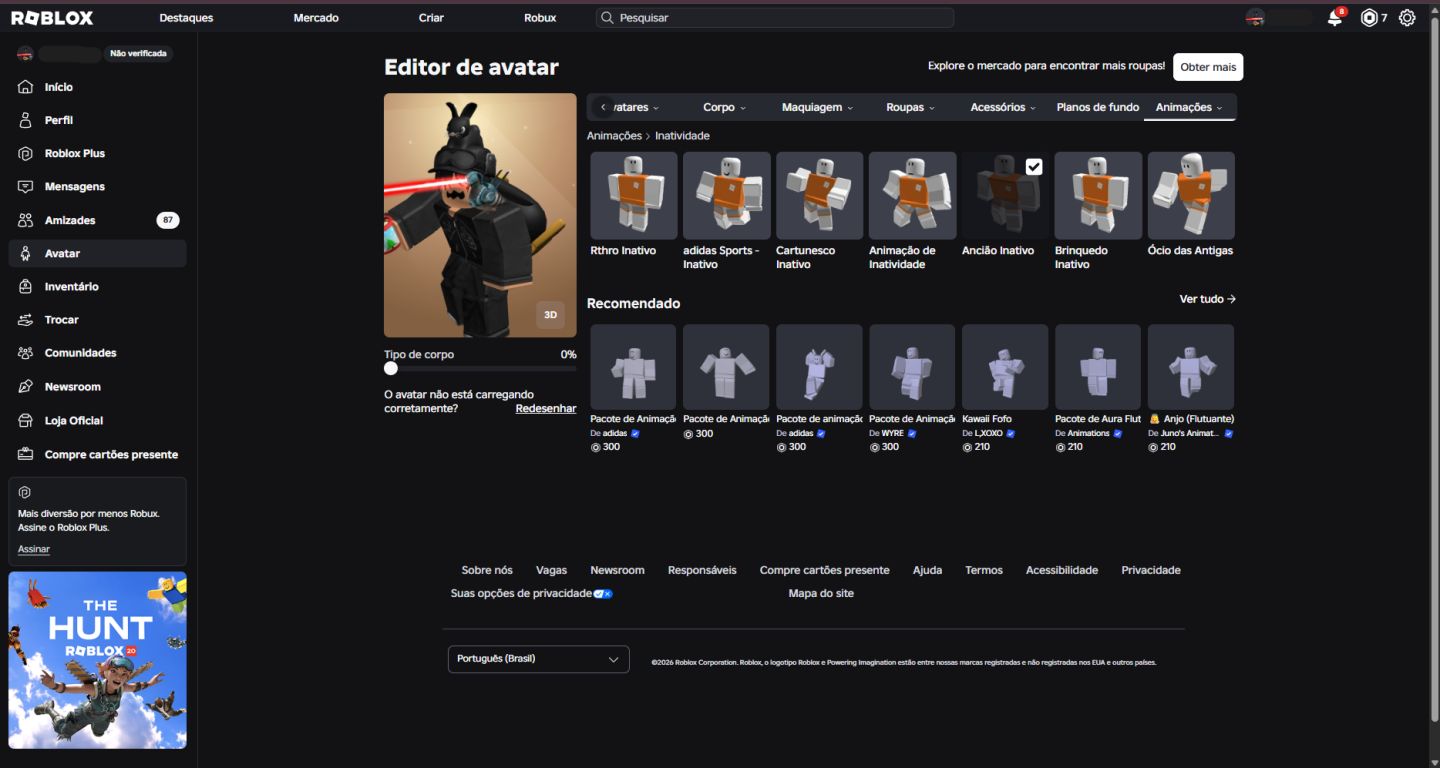
Task: Expand the Maquiagem dropdown tab
Action: pyautogui.click(x=817, y=107)
